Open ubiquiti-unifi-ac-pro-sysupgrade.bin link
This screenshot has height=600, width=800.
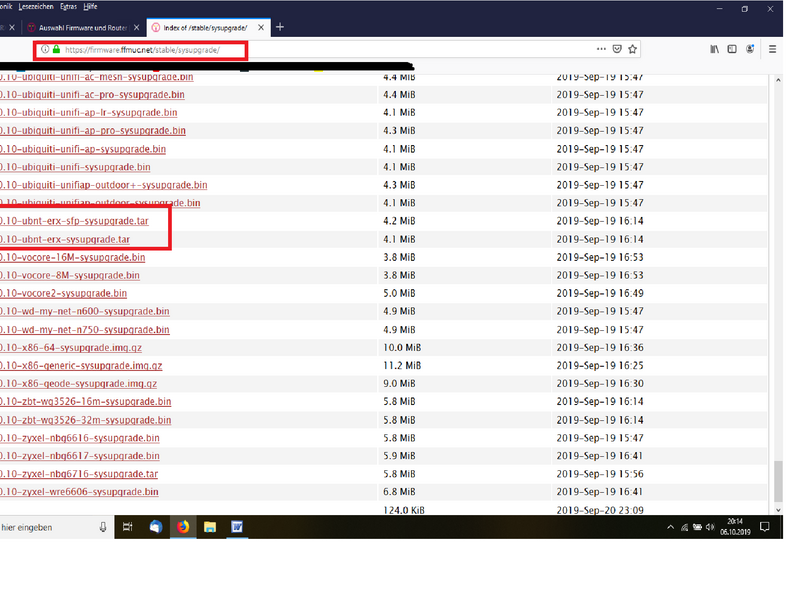[92, 95]
